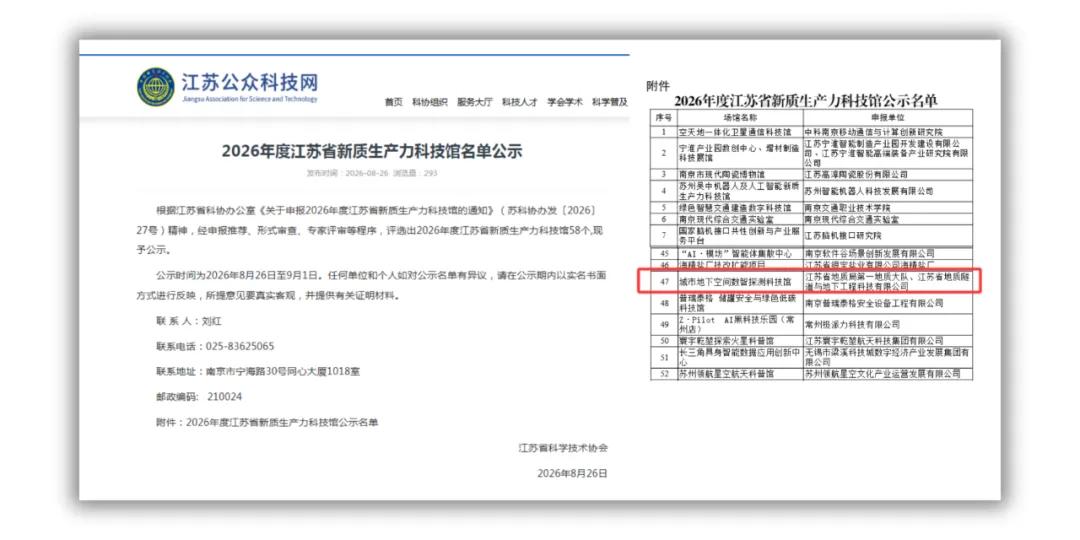Select the "AI·模坊"智能体集散中心 cell
Screen dimensions: 1080x540
[739, 253]
